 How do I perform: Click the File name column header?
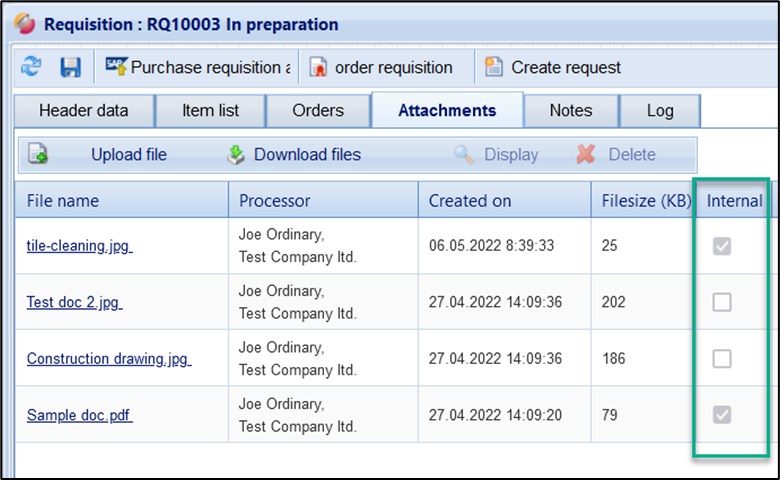[x=63, y=201]
